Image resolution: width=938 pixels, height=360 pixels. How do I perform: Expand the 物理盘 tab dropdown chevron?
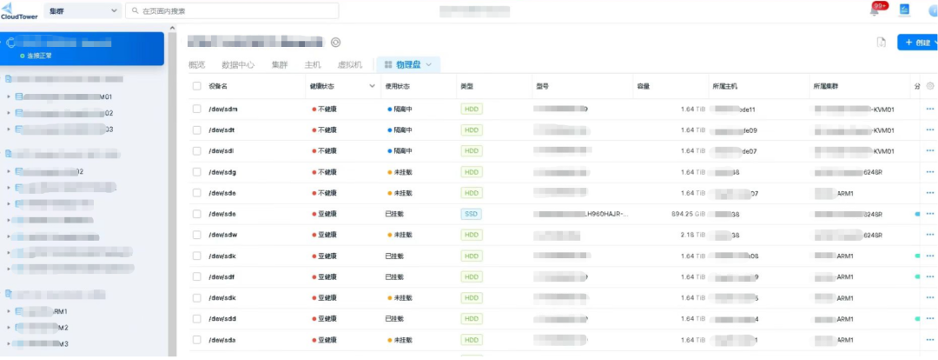tap(429, 65)
